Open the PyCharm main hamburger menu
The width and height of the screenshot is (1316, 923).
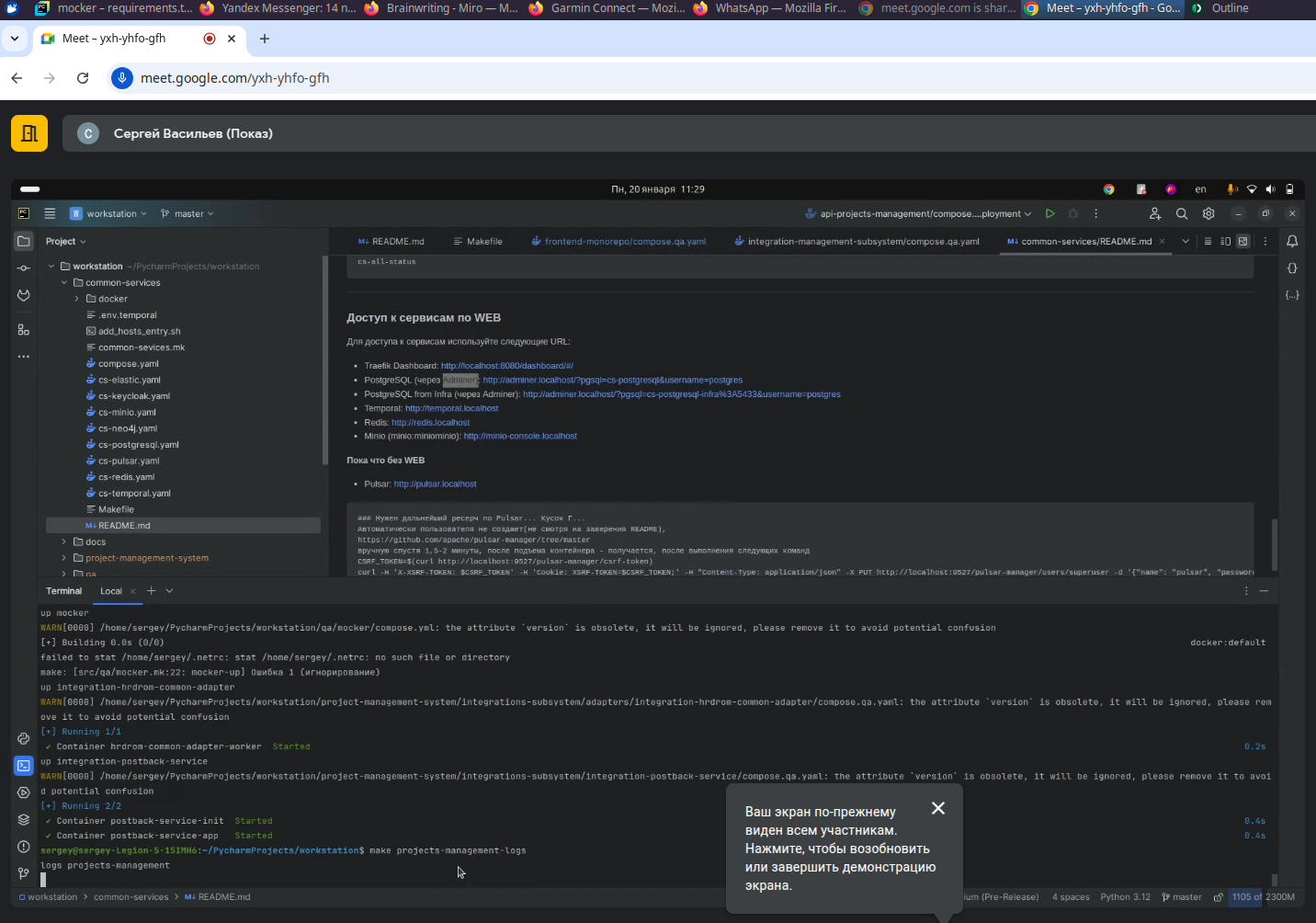[50, 214]
